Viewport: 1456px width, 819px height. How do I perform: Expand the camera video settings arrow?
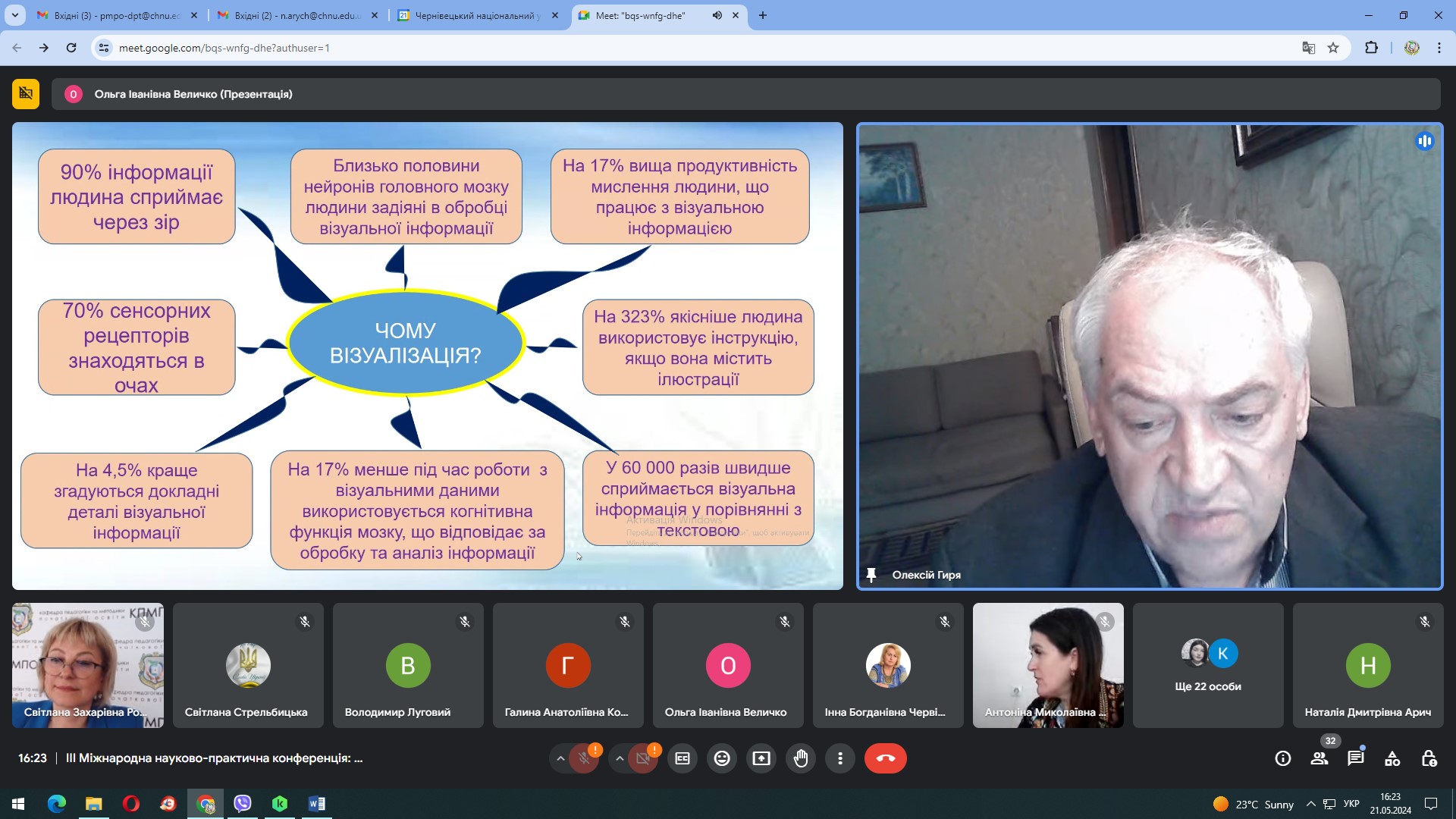pyautogui.click(x=620, y=758)
